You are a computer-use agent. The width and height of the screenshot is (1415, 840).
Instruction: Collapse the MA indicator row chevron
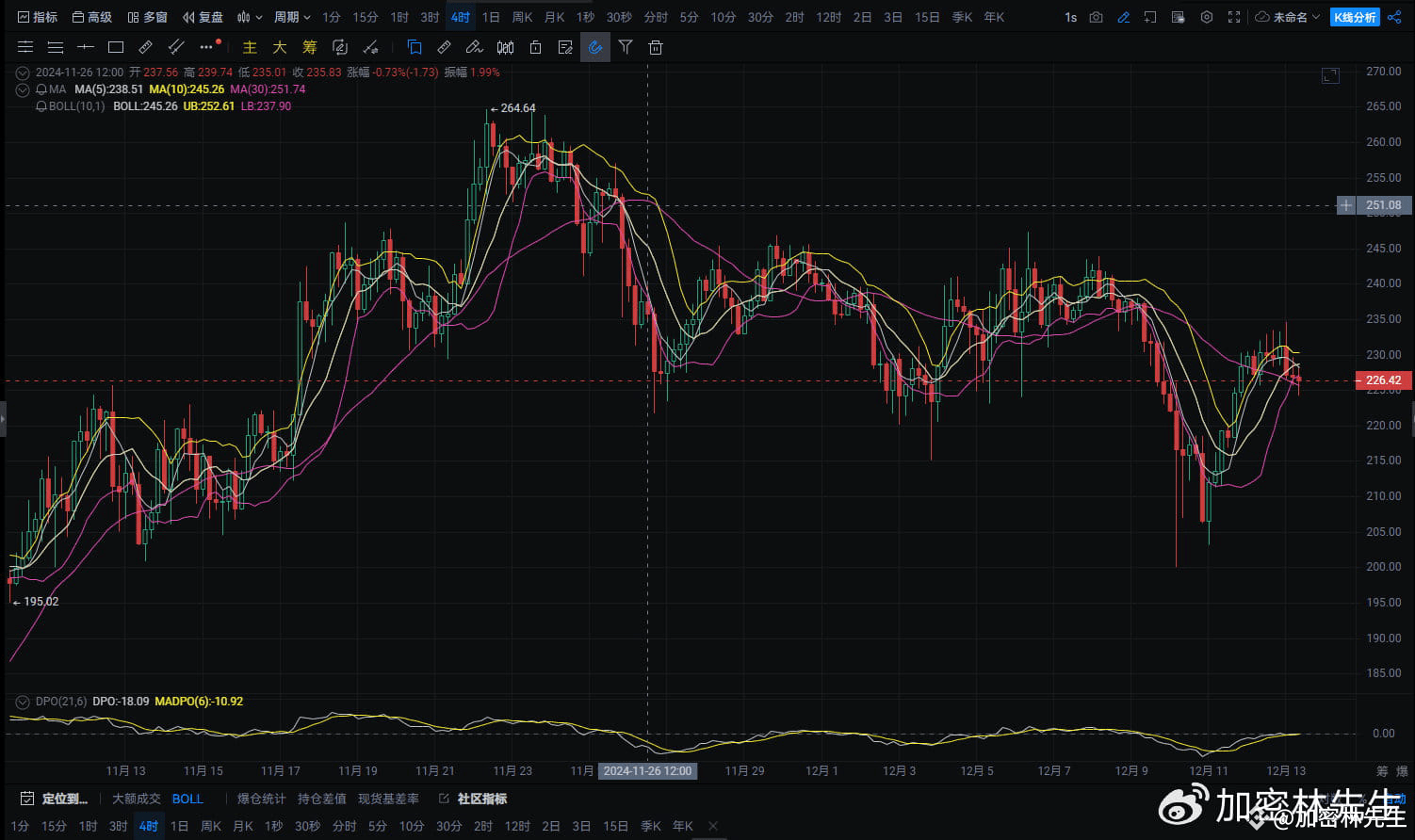pos(23,89)
